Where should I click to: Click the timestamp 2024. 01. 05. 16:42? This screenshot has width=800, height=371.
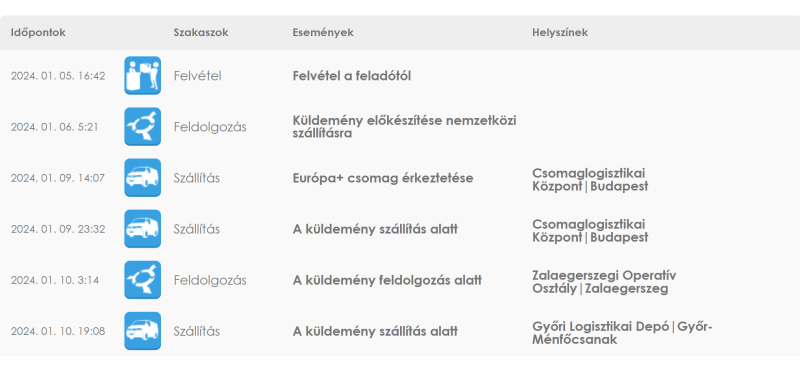(58, 76)
